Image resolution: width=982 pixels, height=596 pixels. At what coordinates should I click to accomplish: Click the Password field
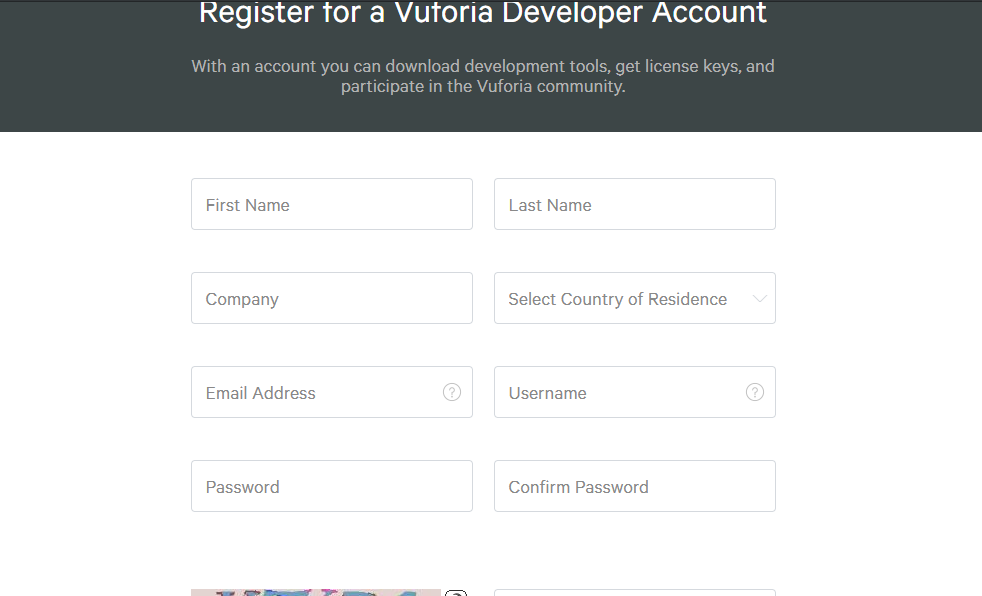coord(332,486)
